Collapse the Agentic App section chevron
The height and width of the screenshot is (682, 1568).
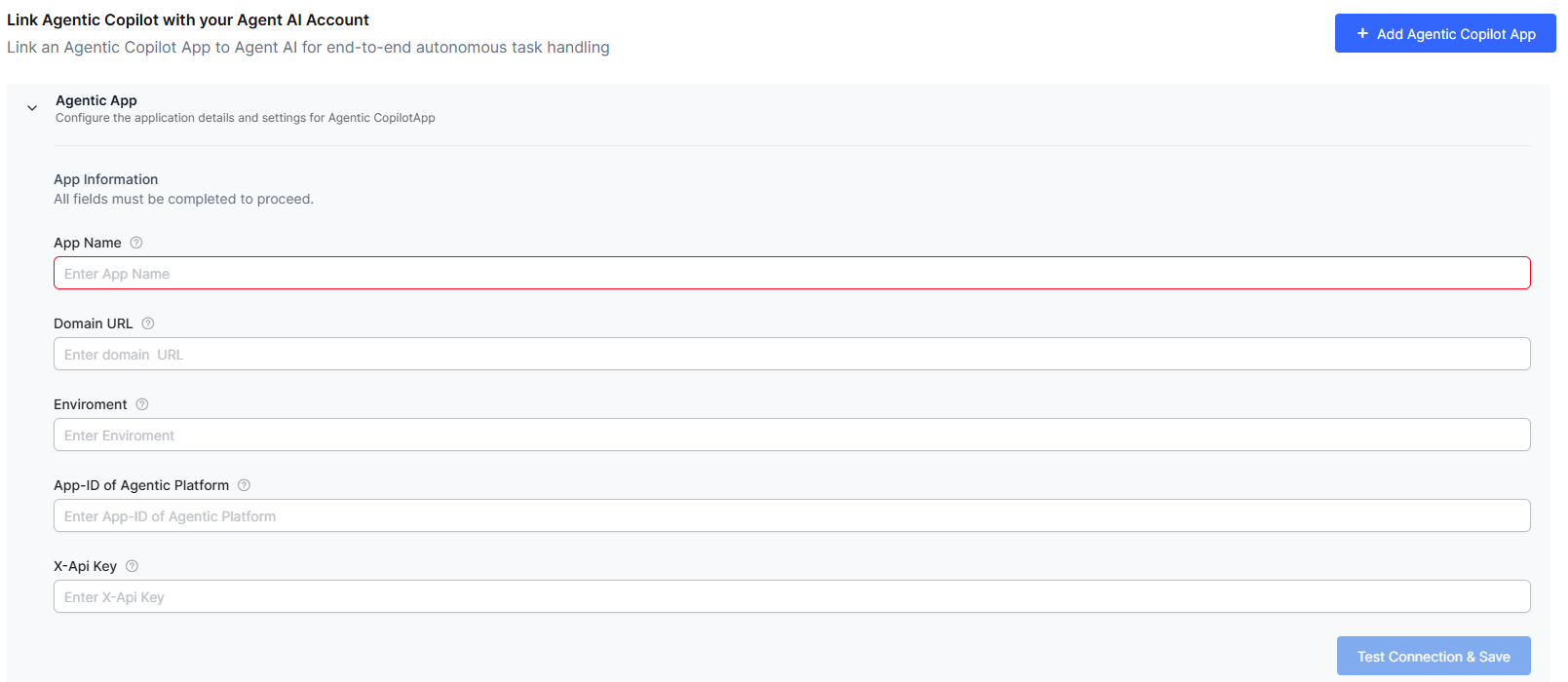[x=32, y=108]
